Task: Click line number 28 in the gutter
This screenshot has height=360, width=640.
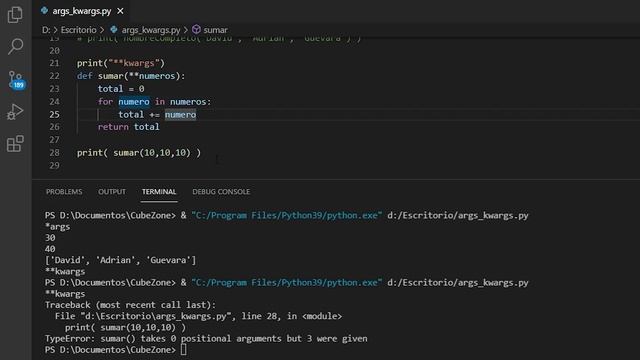Action: pyautogui.click(x=54, y=153)
